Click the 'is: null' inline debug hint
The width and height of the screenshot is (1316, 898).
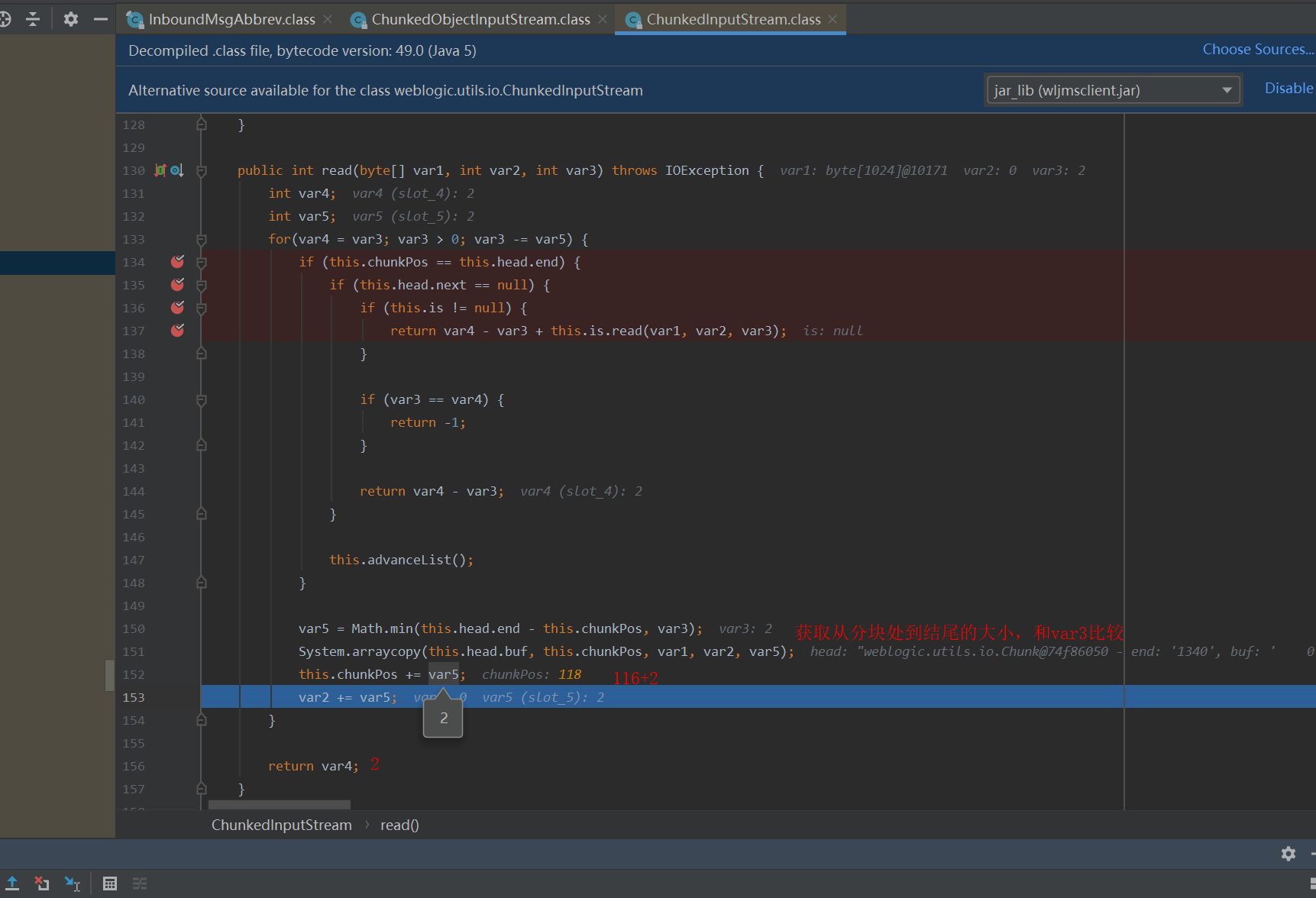coord(833,331)
